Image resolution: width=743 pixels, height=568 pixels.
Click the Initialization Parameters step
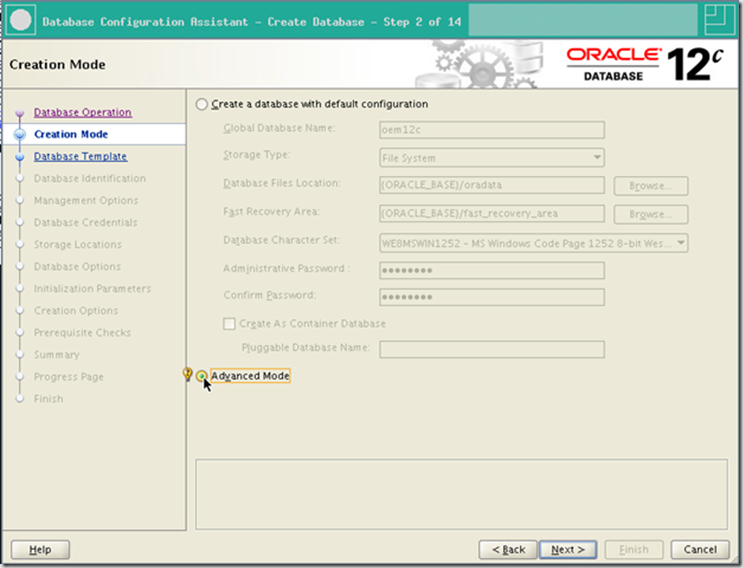92,289
